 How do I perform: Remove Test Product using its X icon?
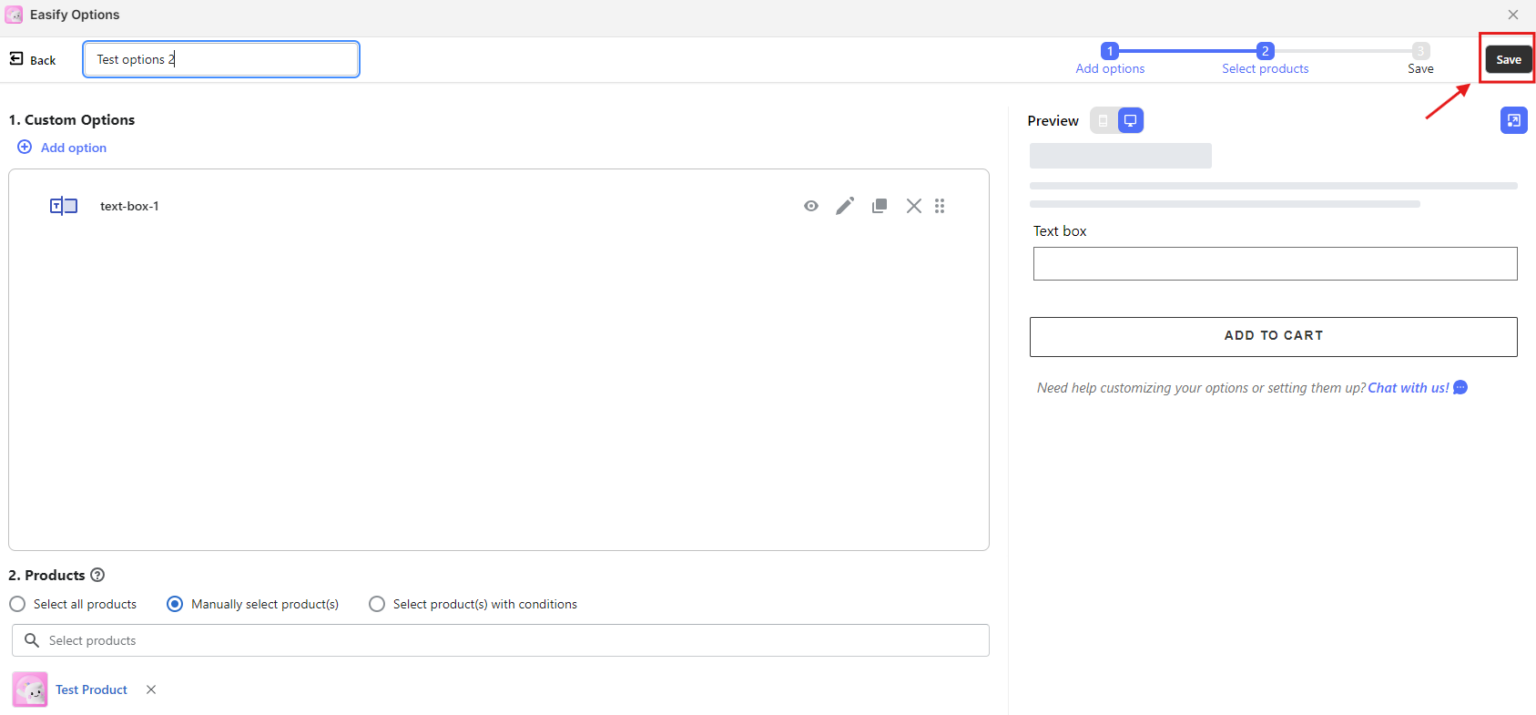[x=151, y=689]
